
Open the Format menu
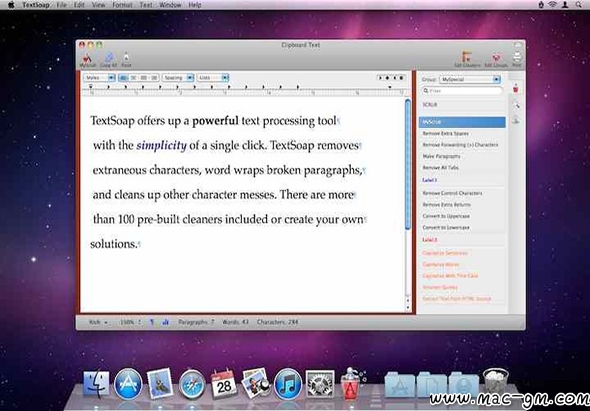123,5
